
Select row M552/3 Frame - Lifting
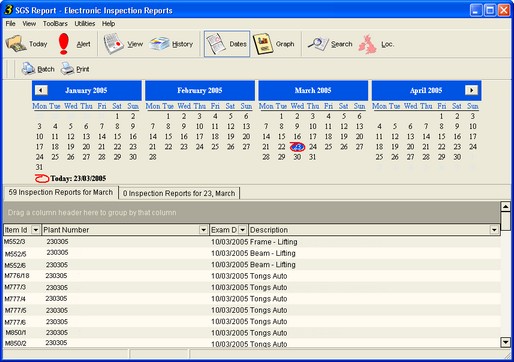252,242
